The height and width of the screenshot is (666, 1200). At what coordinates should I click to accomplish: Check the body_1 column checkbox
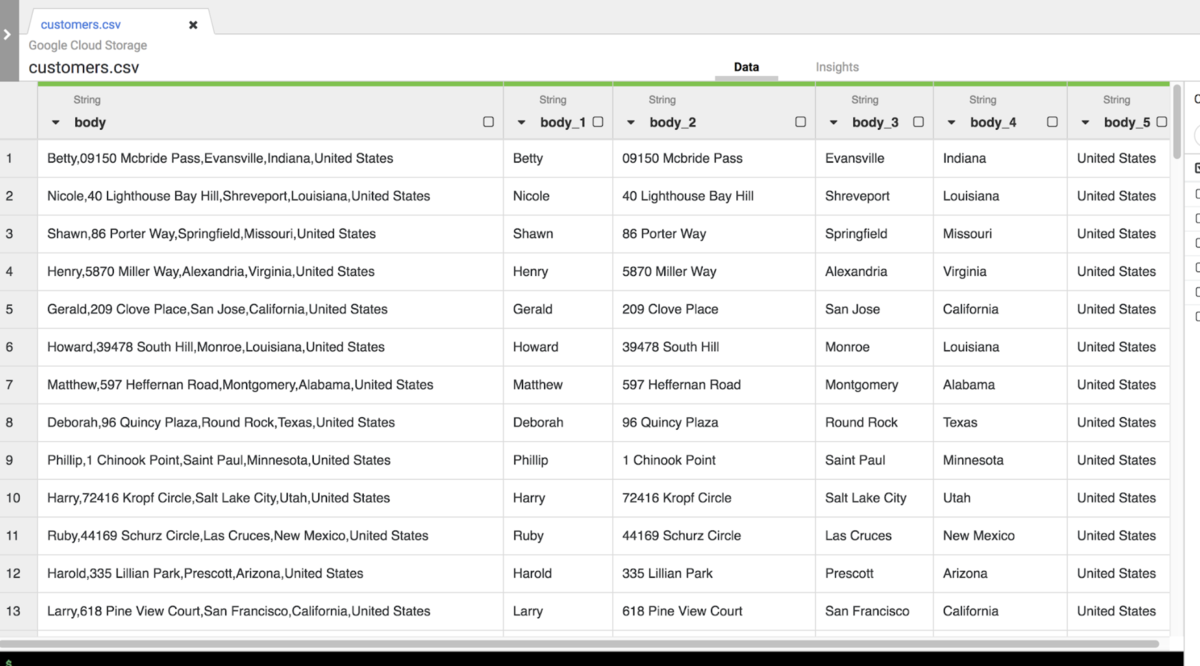(598, 122)
